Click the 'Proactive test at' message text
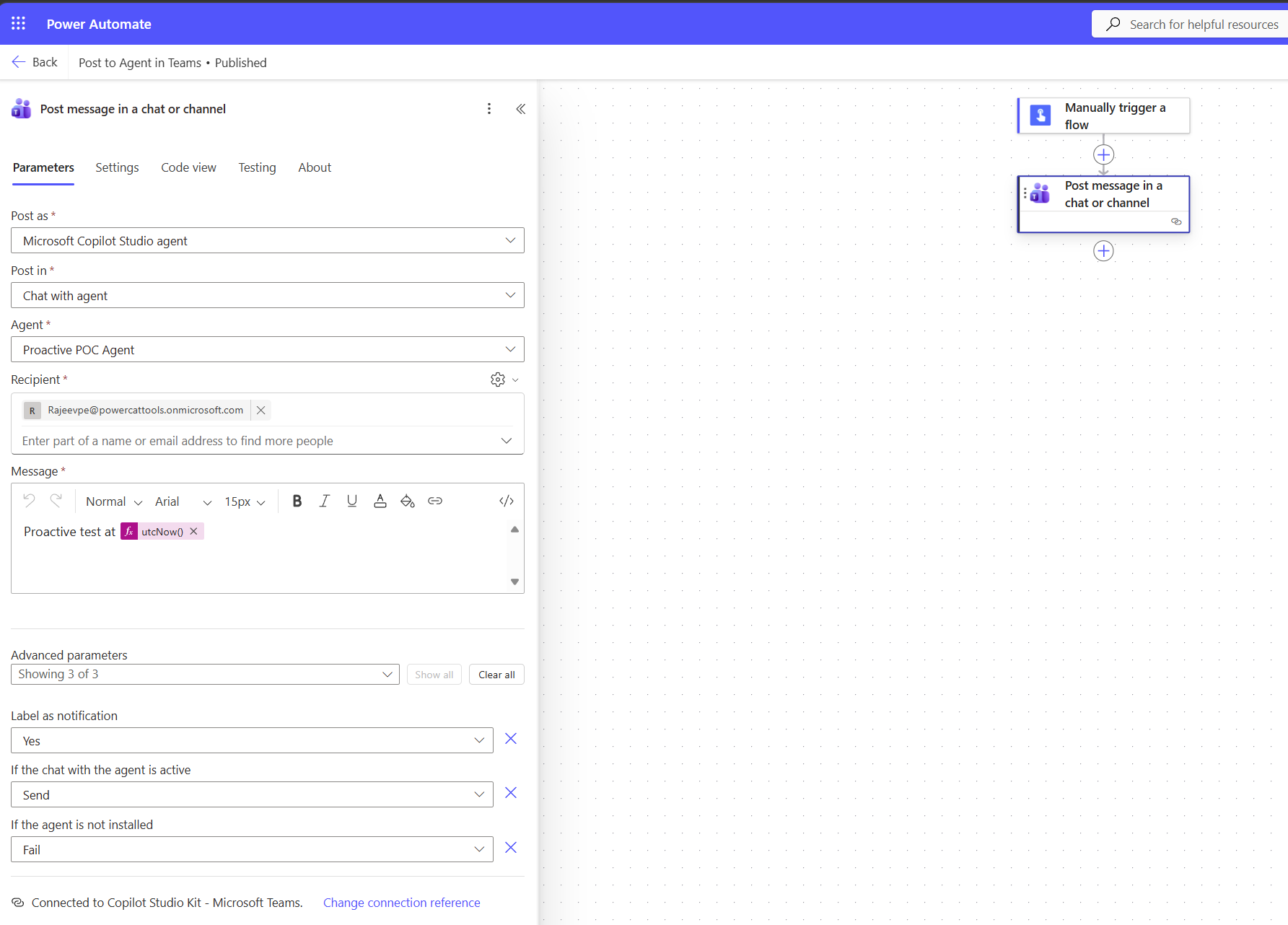 (69, 532)
